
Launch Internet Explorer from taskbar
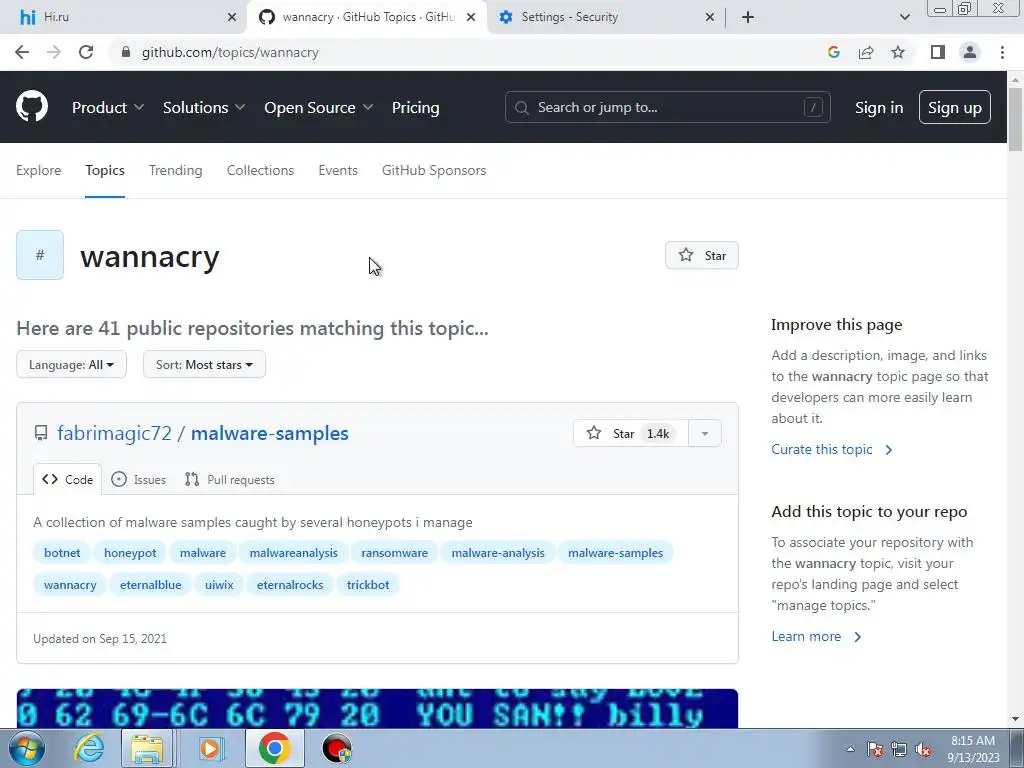click(89, 748)
